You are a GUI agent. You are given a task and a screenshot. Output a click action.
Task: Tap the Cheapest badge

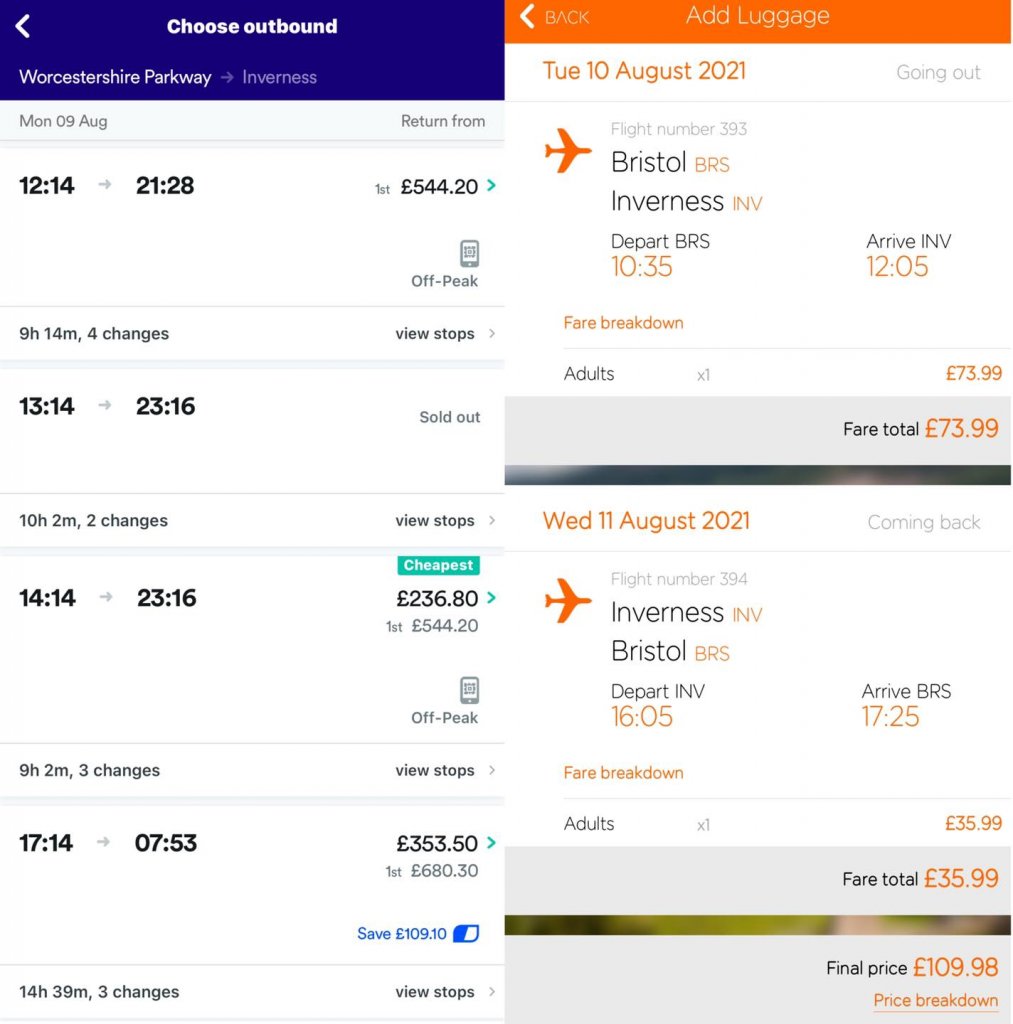[x=438, y=566]
